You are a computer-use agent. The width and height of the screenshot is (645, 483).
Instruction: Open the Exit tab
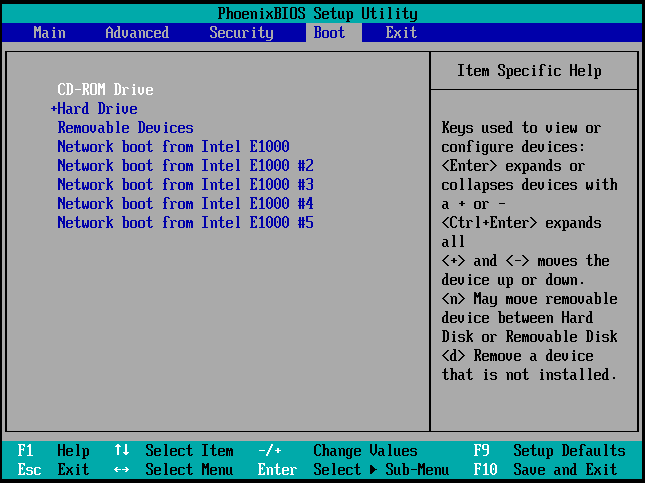[x=401, y=33]
